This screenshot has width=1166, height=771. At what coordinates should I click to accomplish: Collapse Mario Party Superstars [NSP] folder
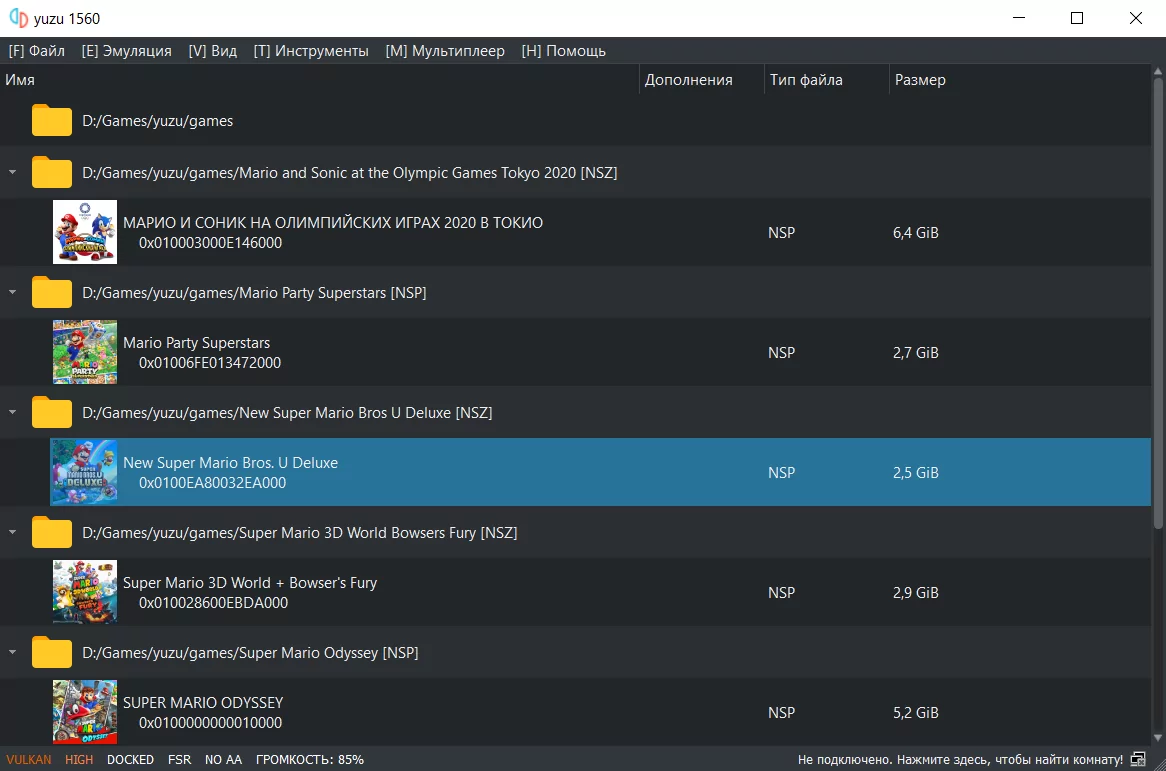(13, 292)
